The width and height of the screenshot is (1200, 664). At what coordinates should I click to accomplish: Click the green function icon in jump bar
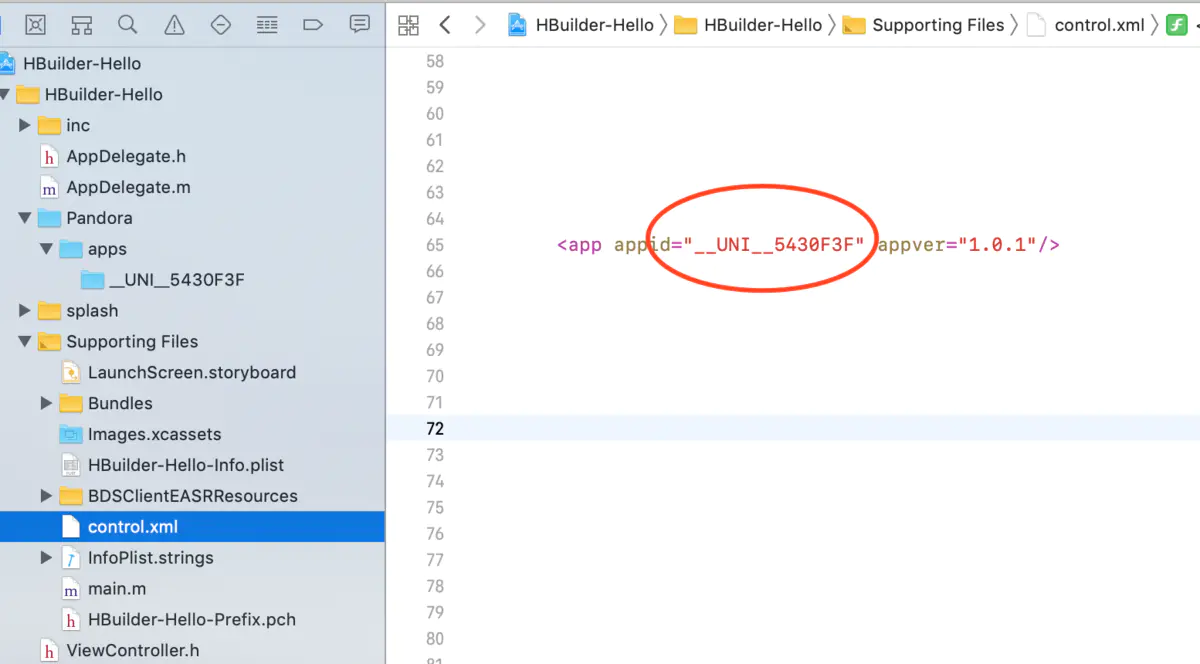click(1176, 25)
